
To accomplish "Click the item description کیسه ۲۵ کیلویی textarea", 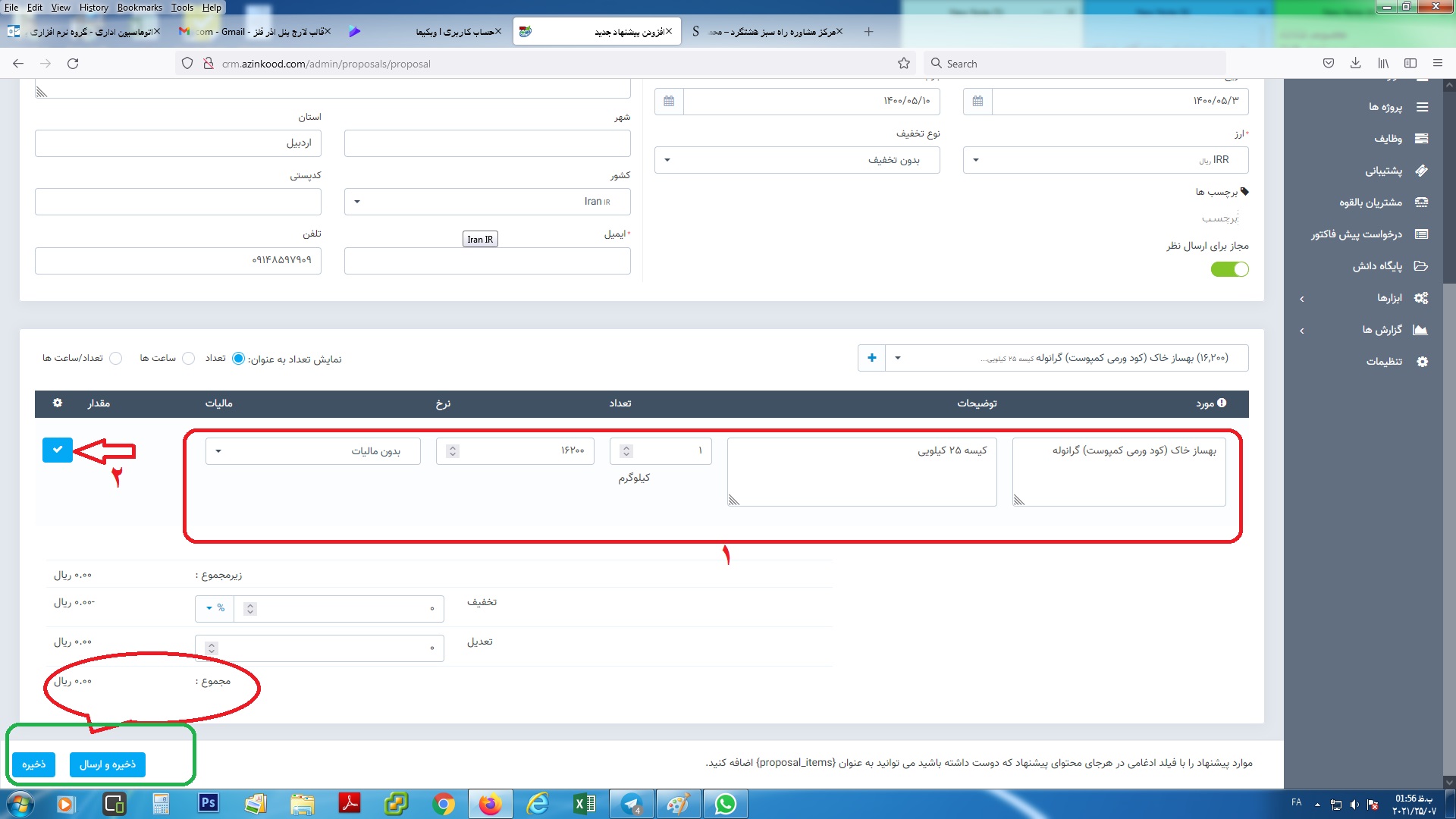I will coord(861,472).
